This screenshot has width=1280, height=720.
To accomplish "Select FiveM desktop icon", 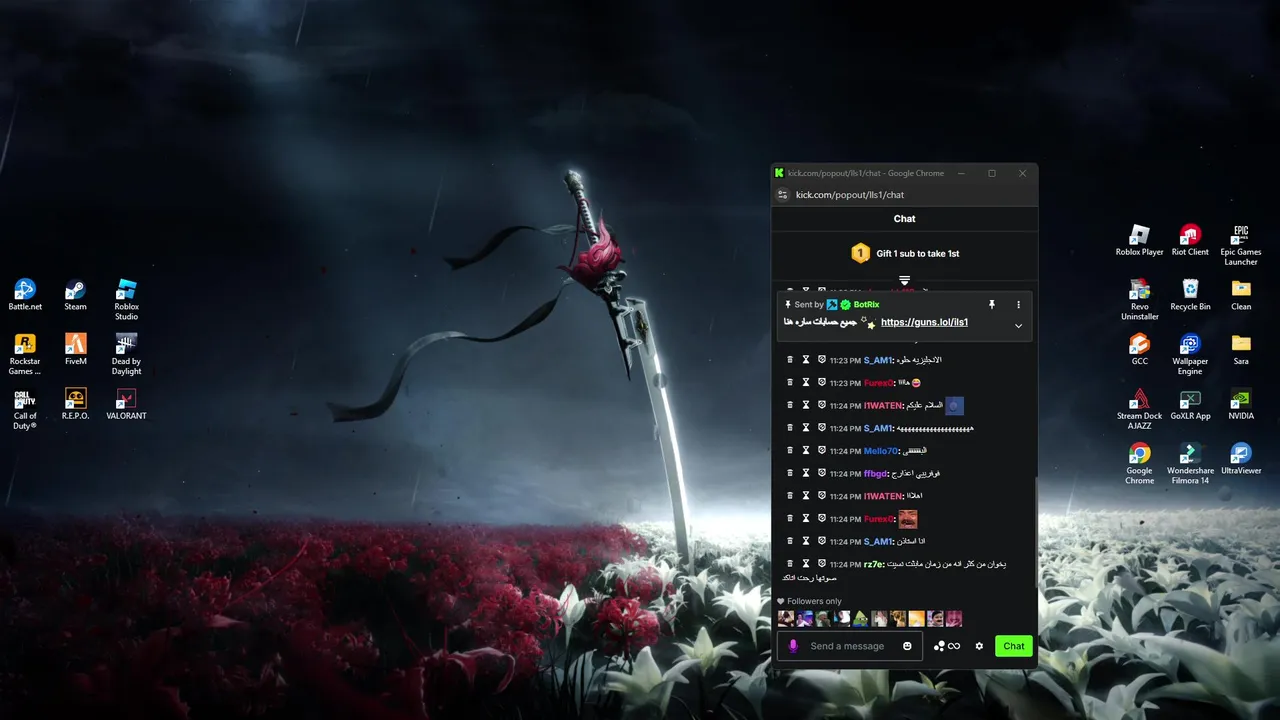I will 75,350.
